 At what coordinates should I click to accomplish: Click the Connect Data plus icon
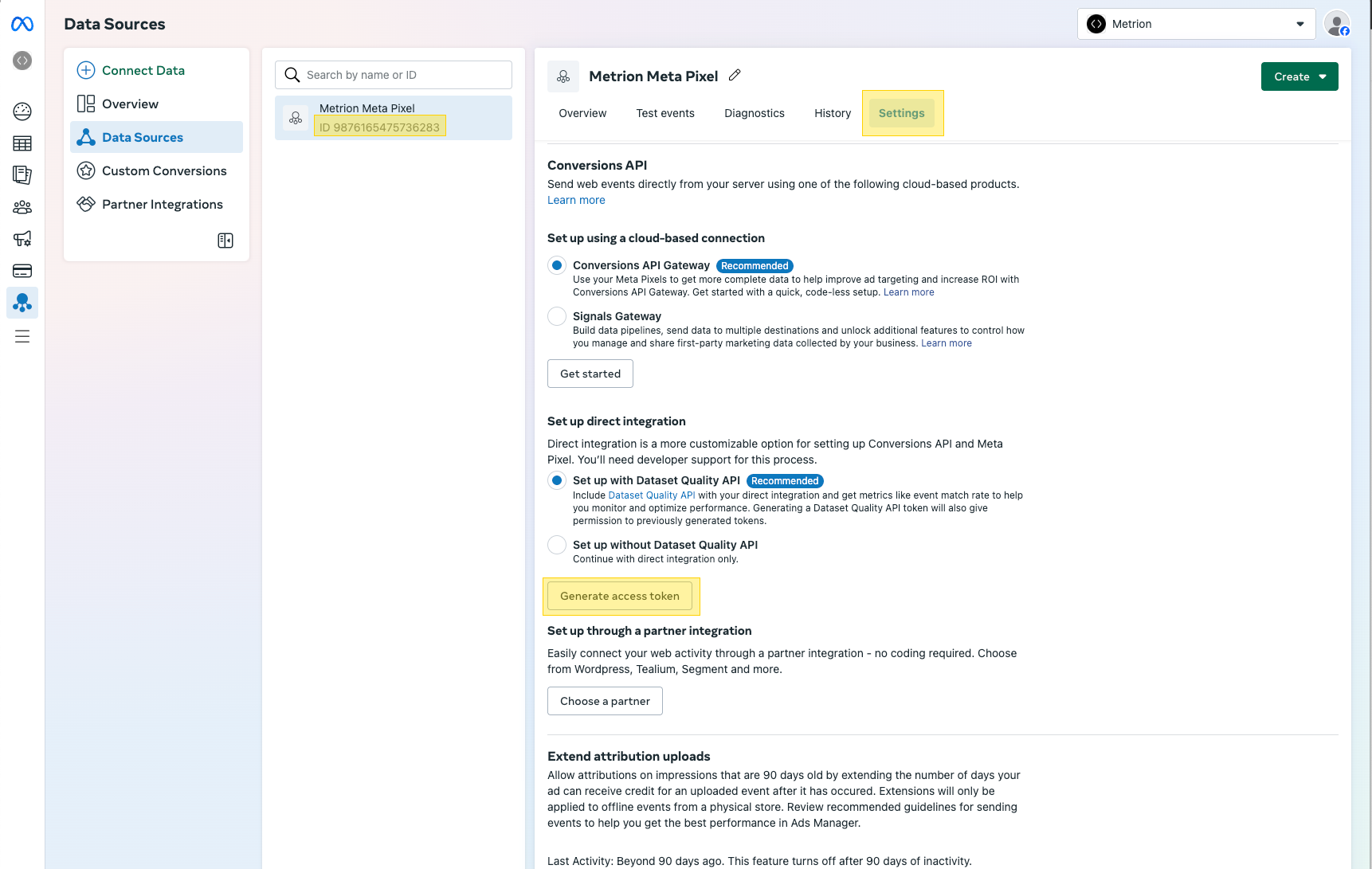86,70
